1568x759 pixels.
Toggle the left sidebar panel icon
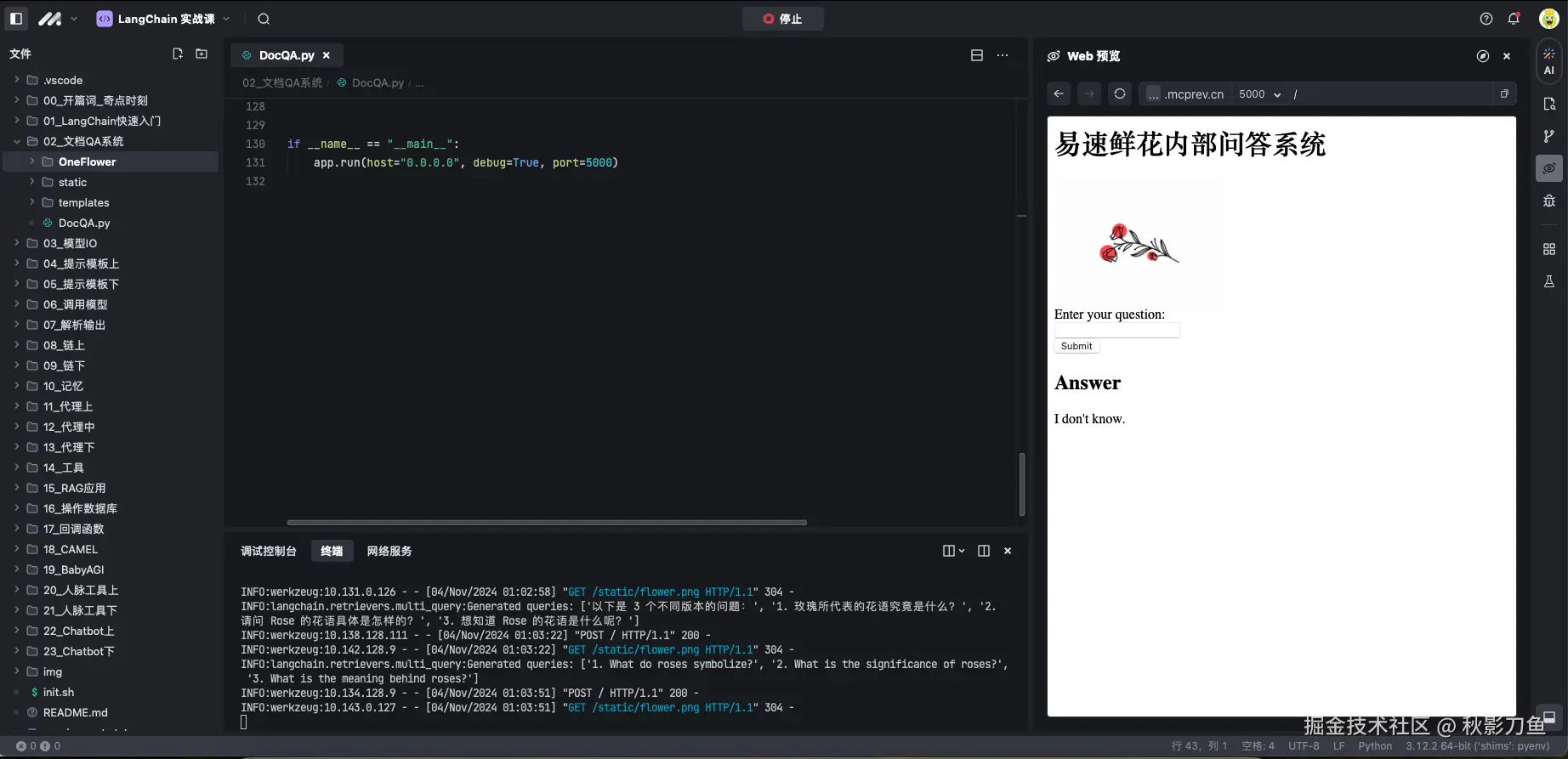16,19
